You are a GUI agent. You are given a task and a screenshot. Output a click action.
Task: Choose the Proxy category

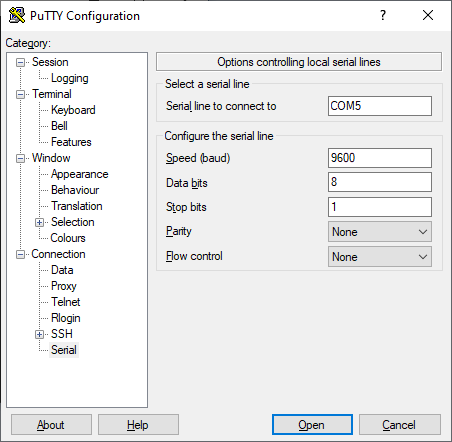tap(64, 286)
